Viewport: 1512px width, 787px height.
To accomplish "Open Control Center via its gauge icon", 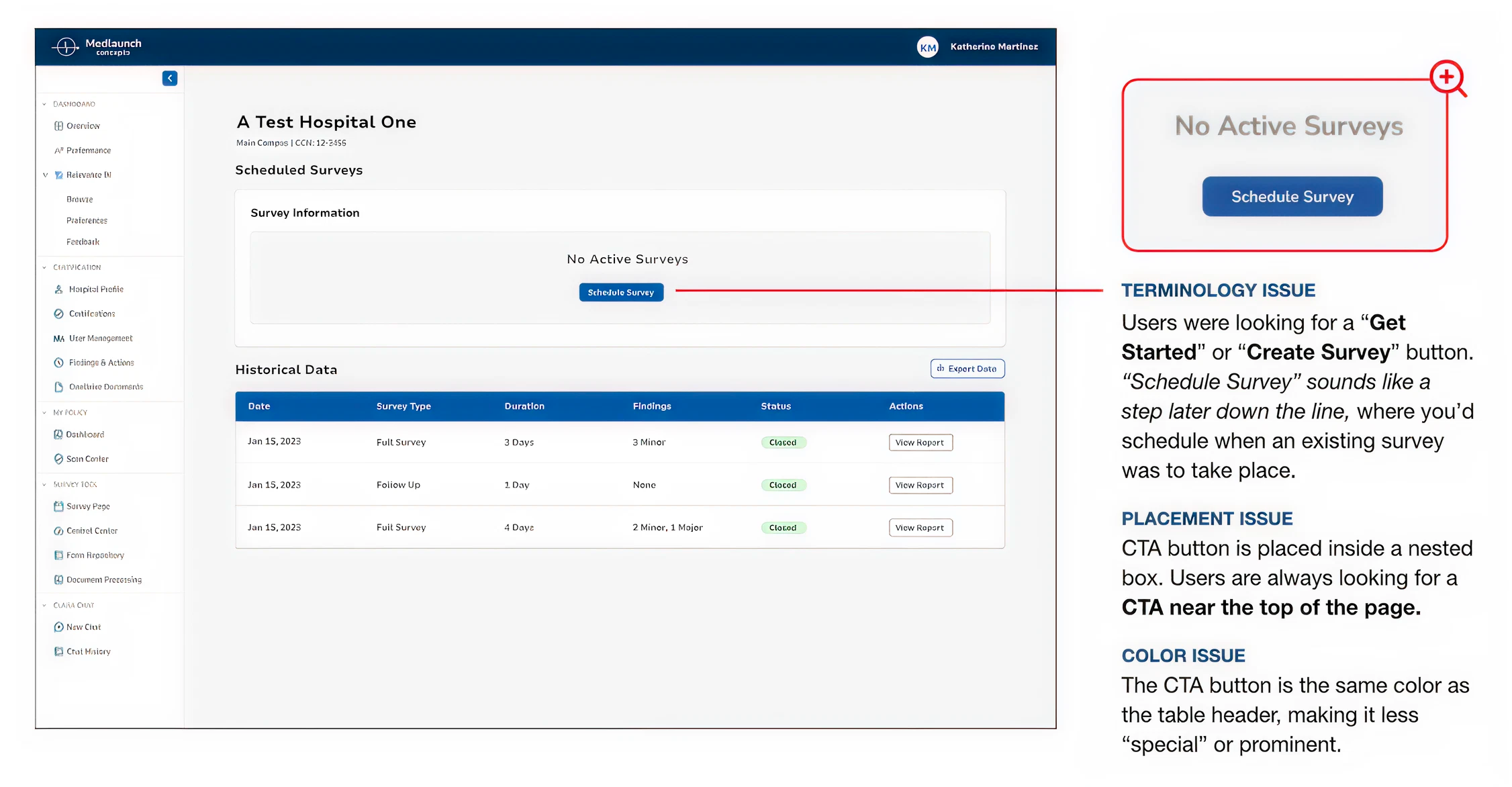I will click(x=58, y=531).
